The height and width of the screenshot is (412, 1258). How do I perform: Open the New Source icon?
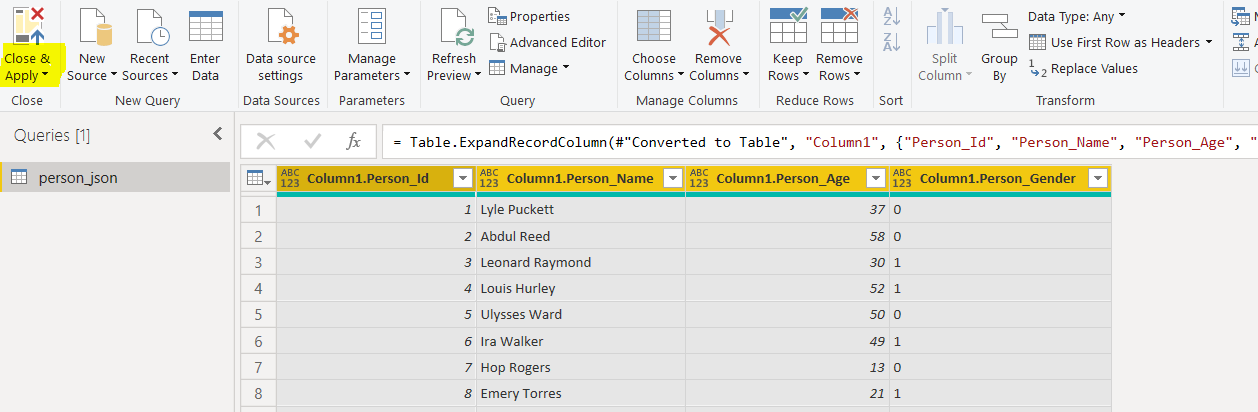click(92, 27)
